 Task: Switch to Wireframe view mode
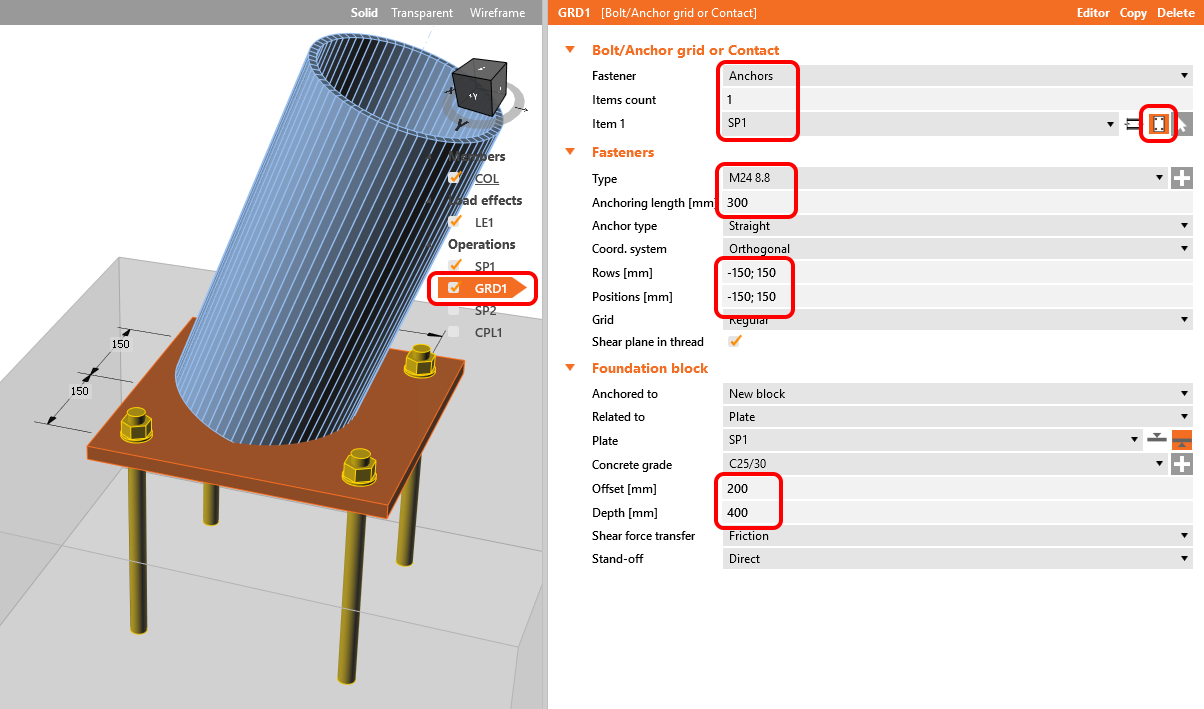(497, 13)
